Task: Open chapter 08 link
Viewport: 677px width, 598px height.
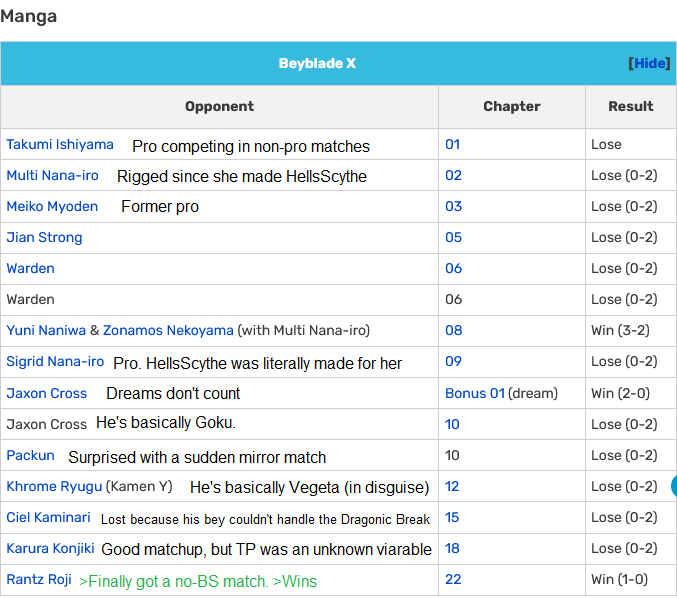Action: click(453, 330)
